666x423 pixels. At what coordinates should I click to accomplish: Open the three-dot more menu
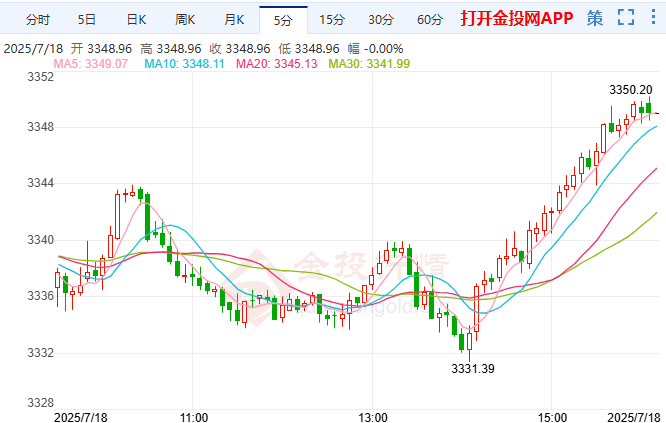(x=653, y=17)
